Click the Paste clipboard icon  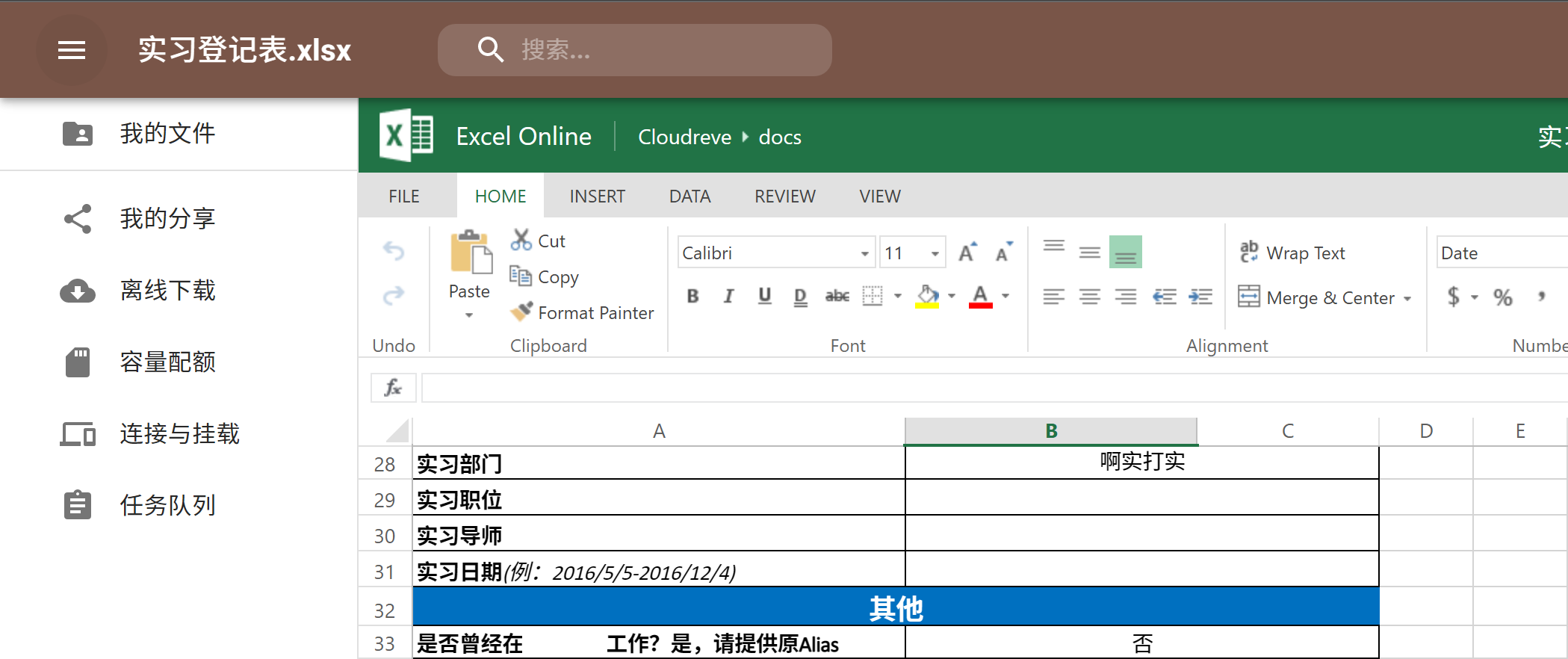tap(471, 252)
